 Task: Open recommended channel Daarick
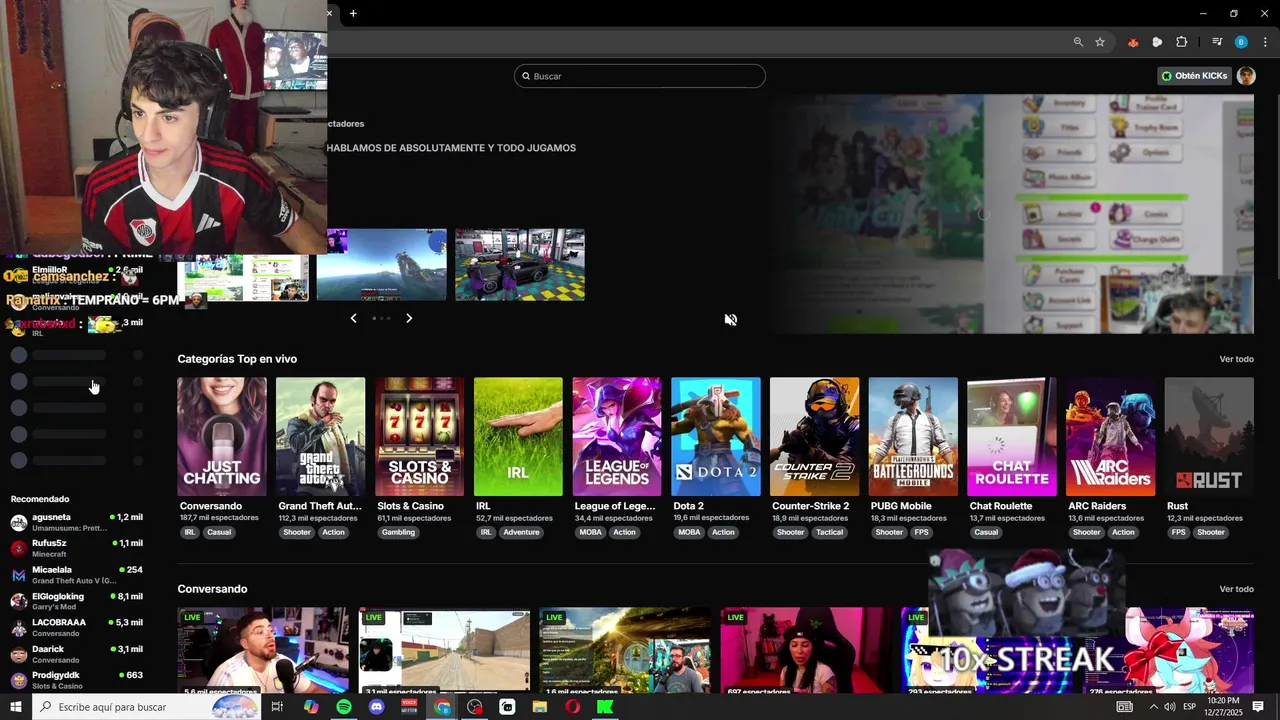(x=78, y=654)
